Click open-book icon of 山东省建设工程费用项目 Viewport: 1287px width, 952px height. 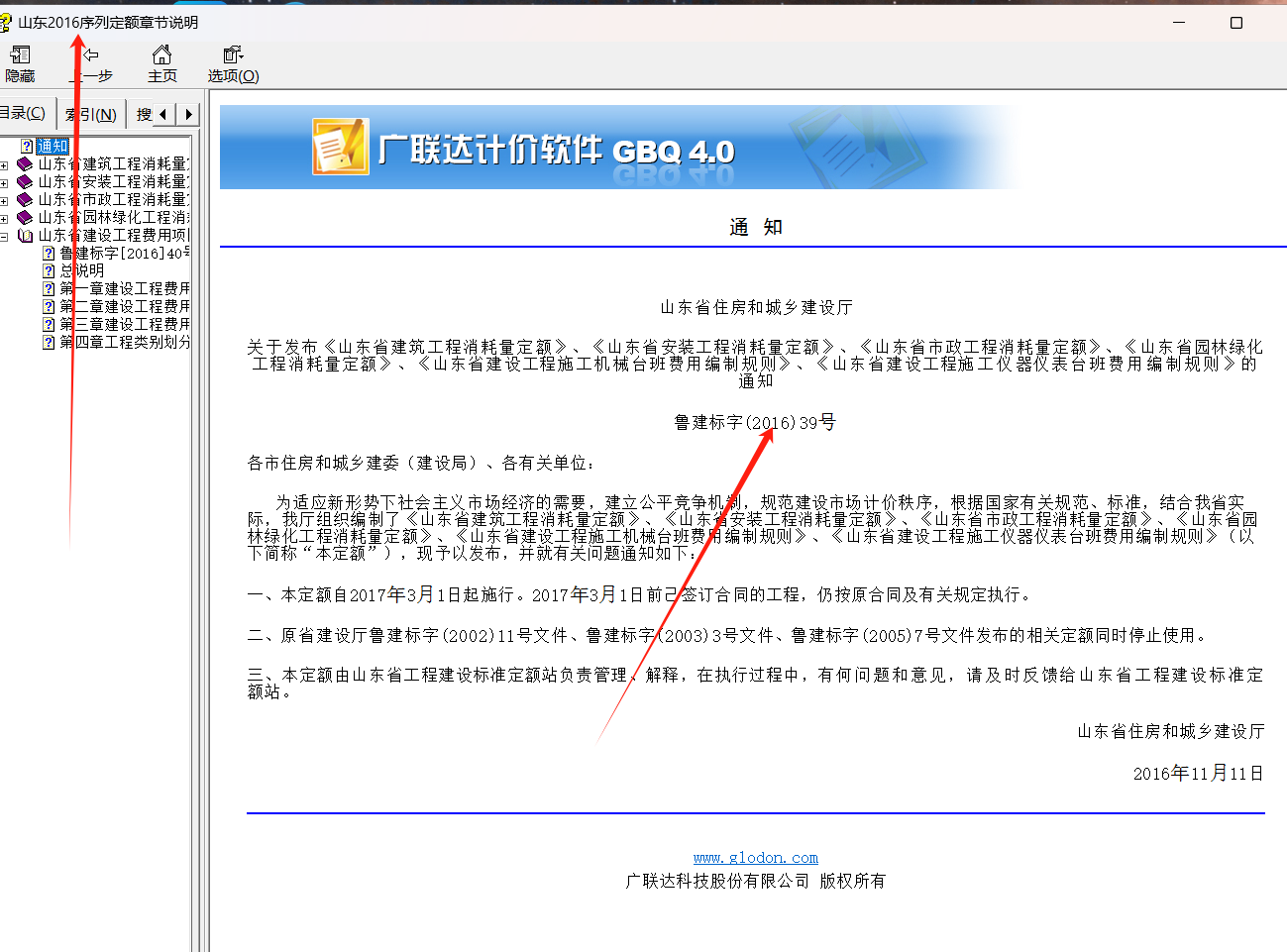click(x=25, y=236)
